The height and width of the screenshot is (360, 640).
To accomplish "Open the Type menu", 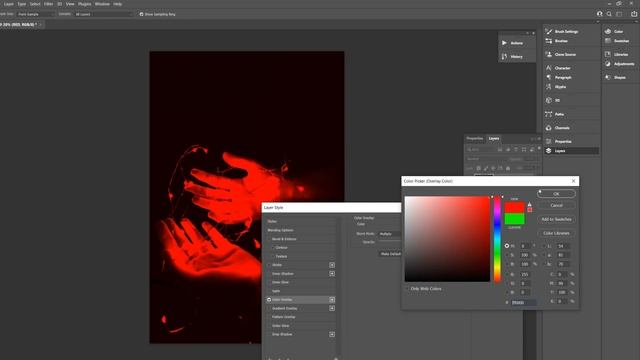I will point(22,4).
